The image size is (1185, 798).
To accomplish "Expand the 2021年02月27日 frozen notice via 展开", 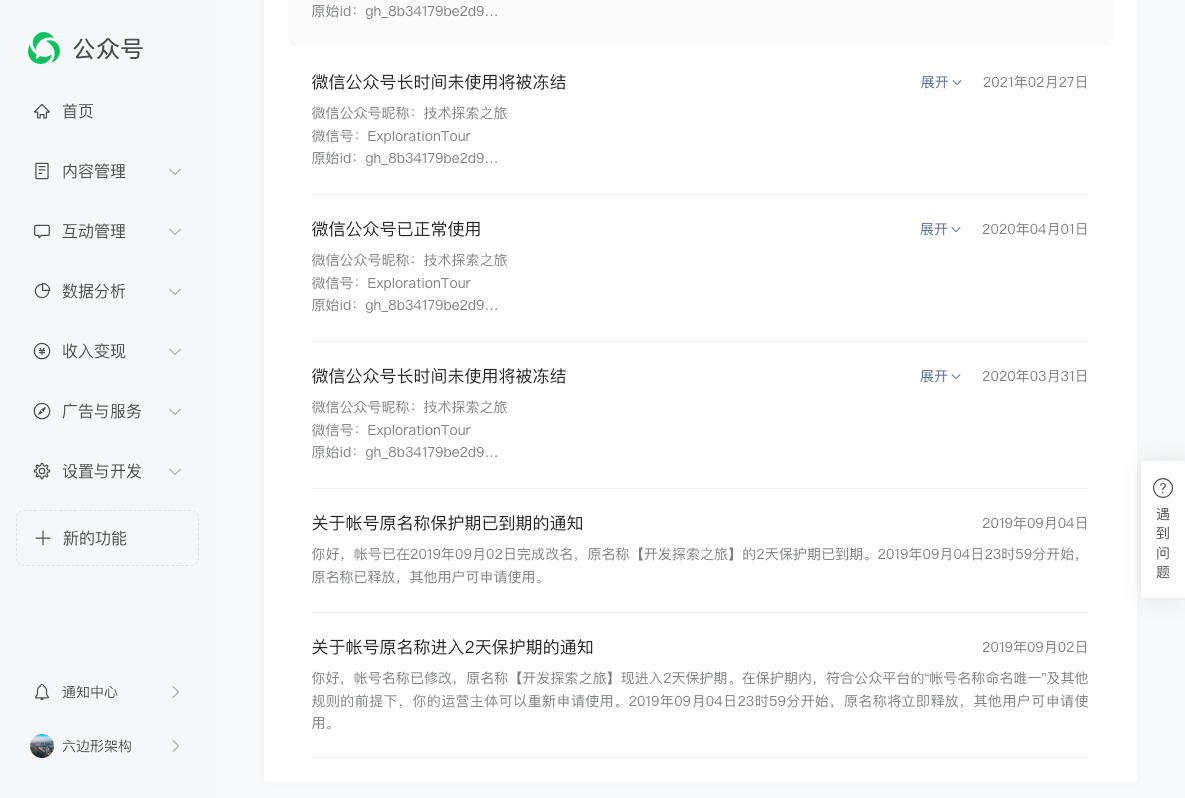I will [940, 82].
